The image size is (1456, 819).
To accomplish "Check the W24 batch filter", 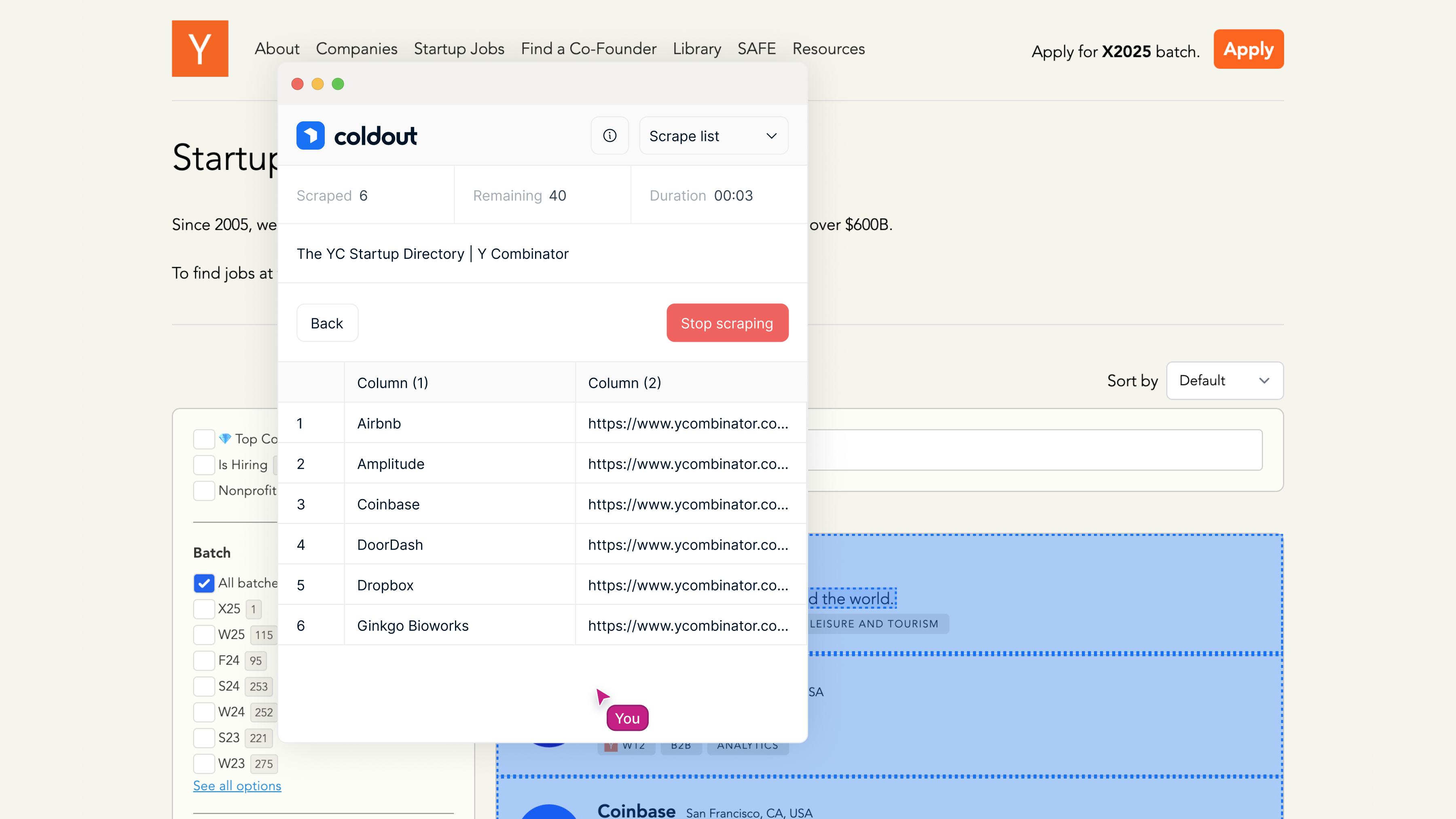I will tap(203, 711).
